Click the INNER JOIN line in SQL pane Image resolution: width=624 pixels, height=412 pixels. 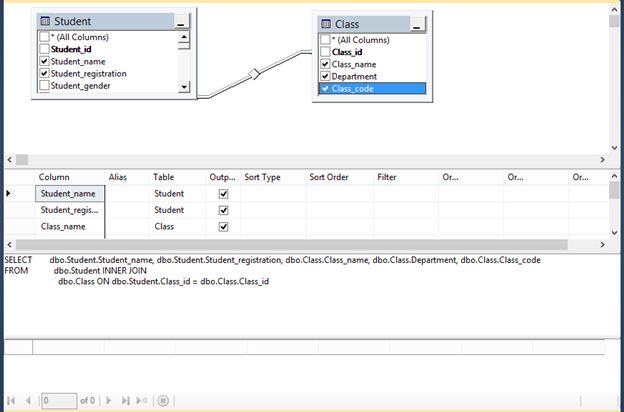(100, 271)
